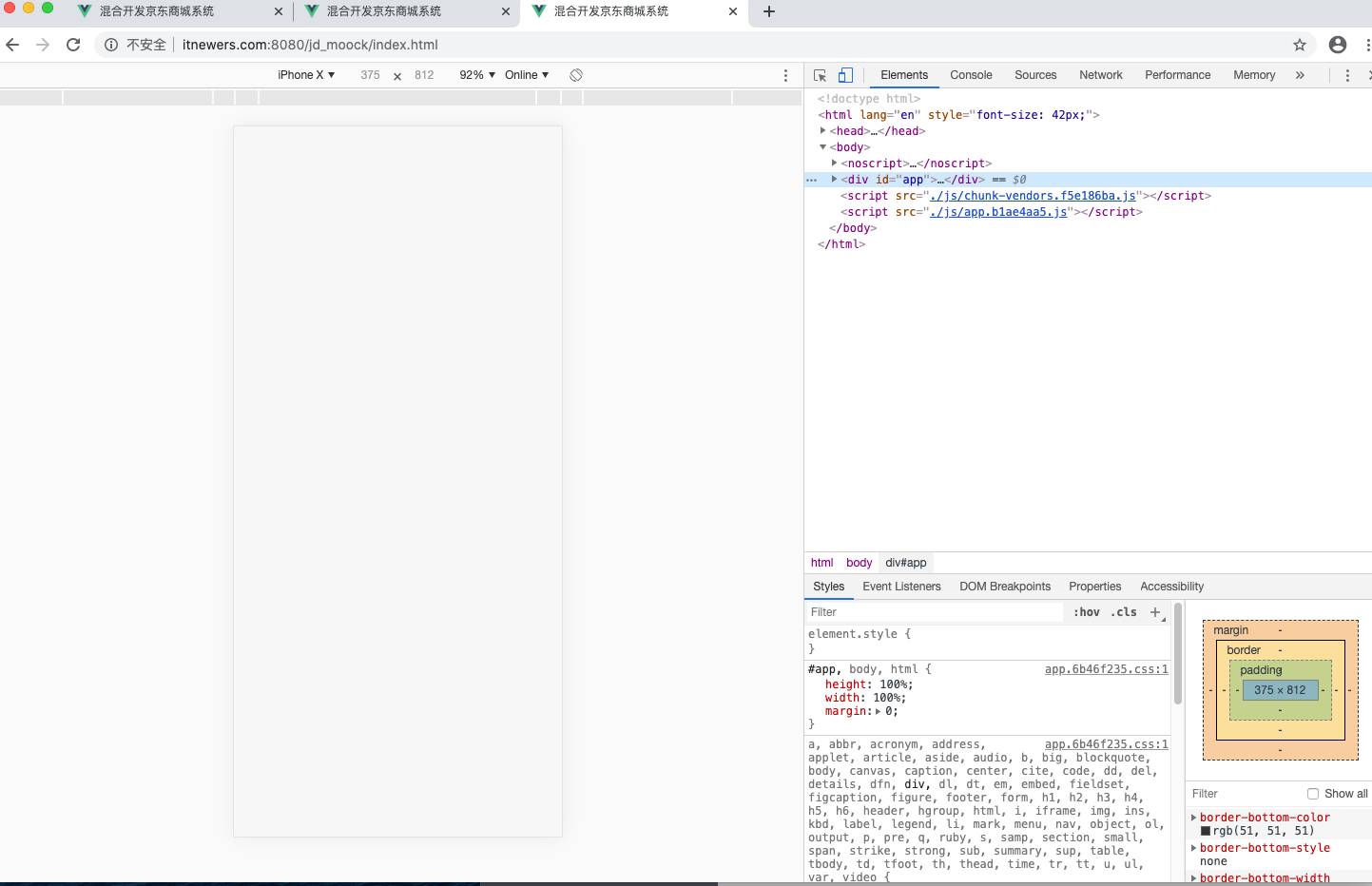Image resolution: width=1372 pixels, height=886 pixels.
Task: Bookmark page with the star icon
Action: [x=1300, y=45]
